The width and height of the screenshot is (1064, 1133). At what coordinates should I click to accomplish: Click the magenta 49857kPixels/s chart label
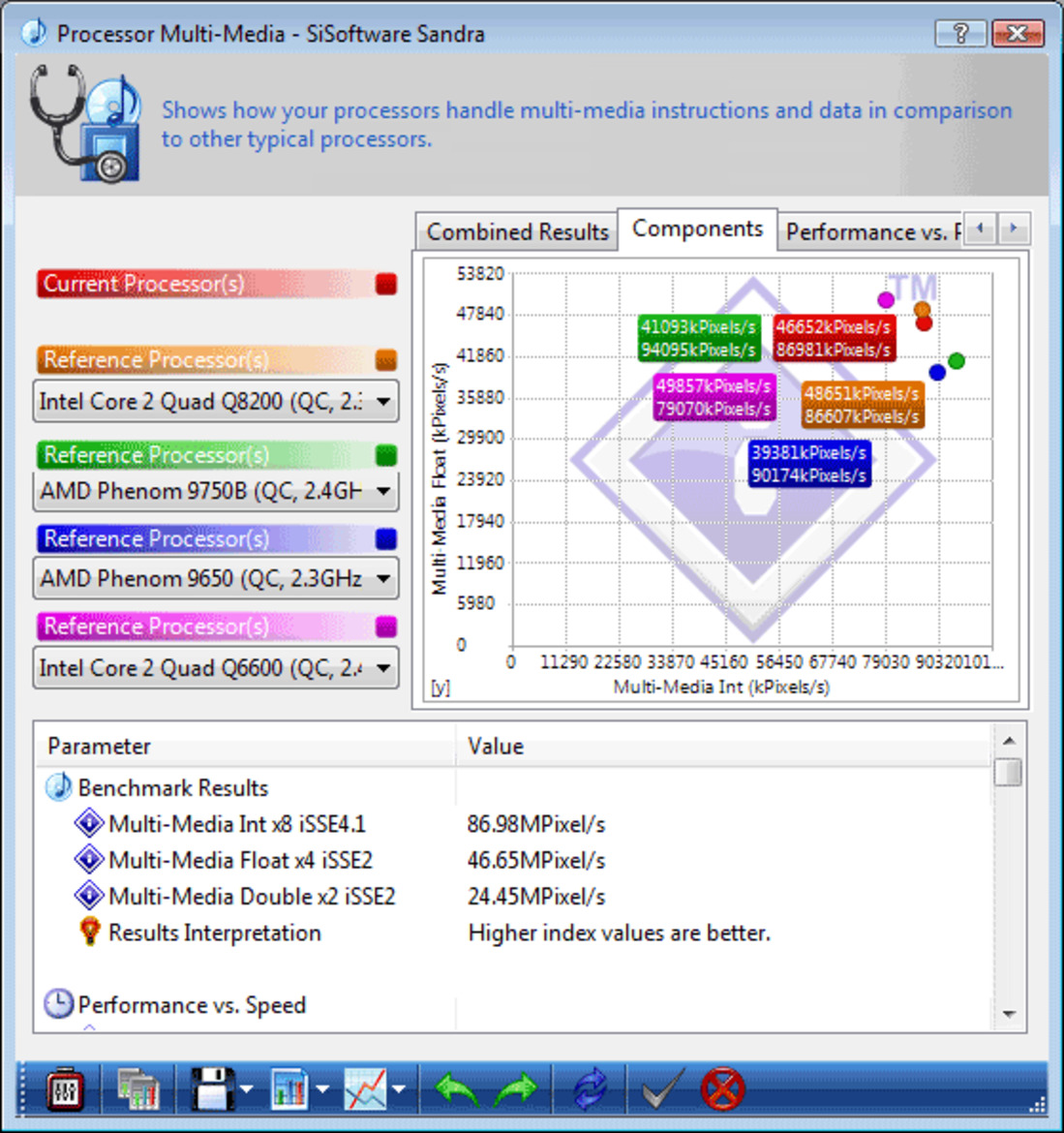click(x=714, y=397)
